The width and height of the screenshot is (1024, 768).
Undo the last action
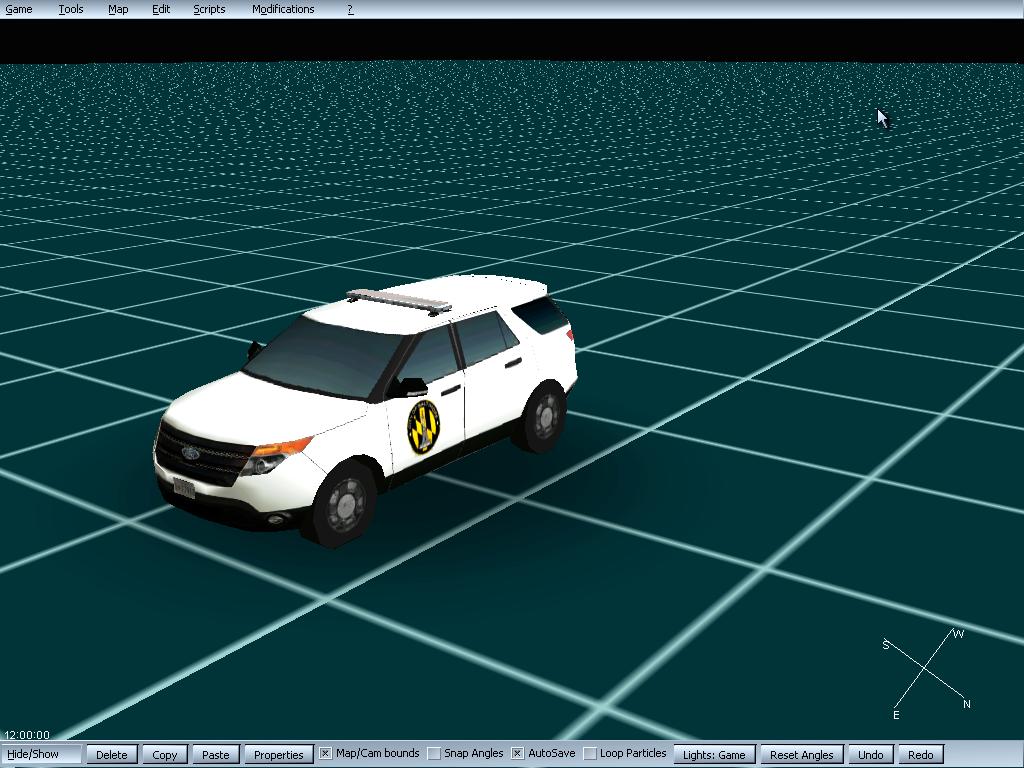[x=870, y=755]
